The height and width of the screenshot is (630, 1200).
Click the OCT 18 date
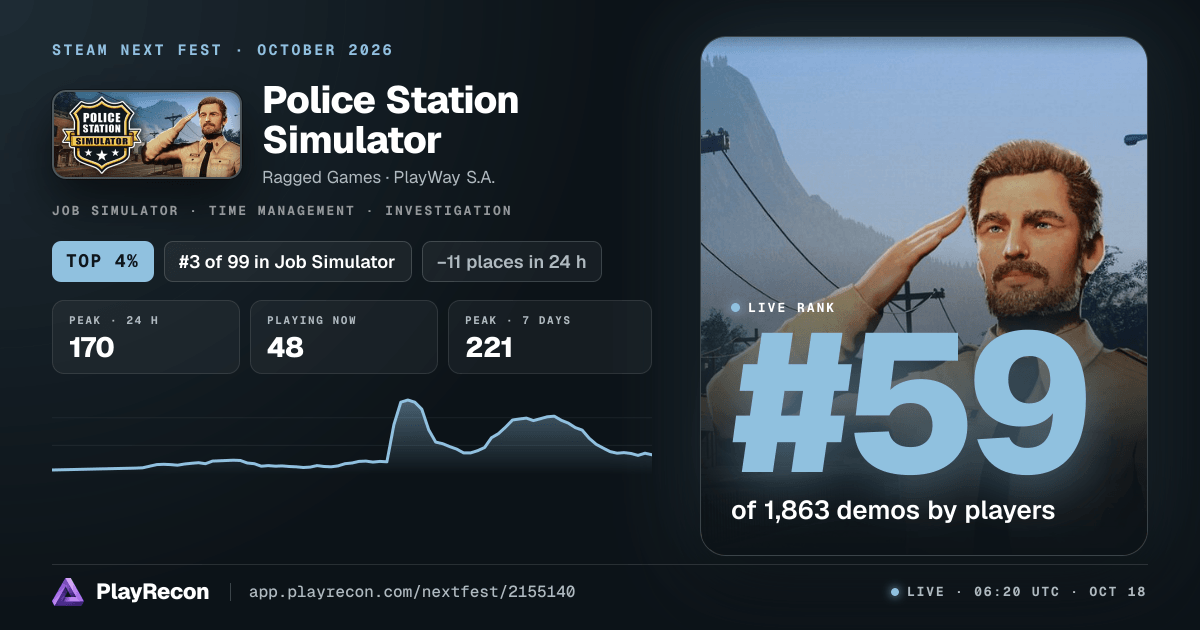coord(1117,592)
